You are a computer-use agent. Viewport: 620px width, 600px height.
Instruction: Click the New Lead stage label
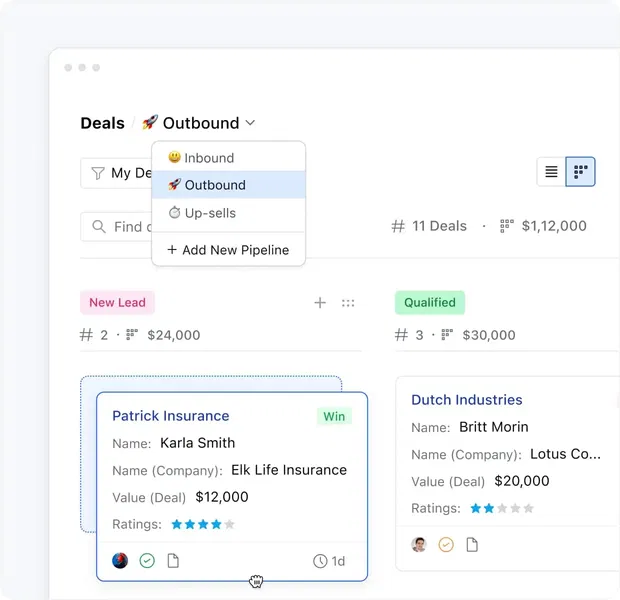tap(117, 303)
